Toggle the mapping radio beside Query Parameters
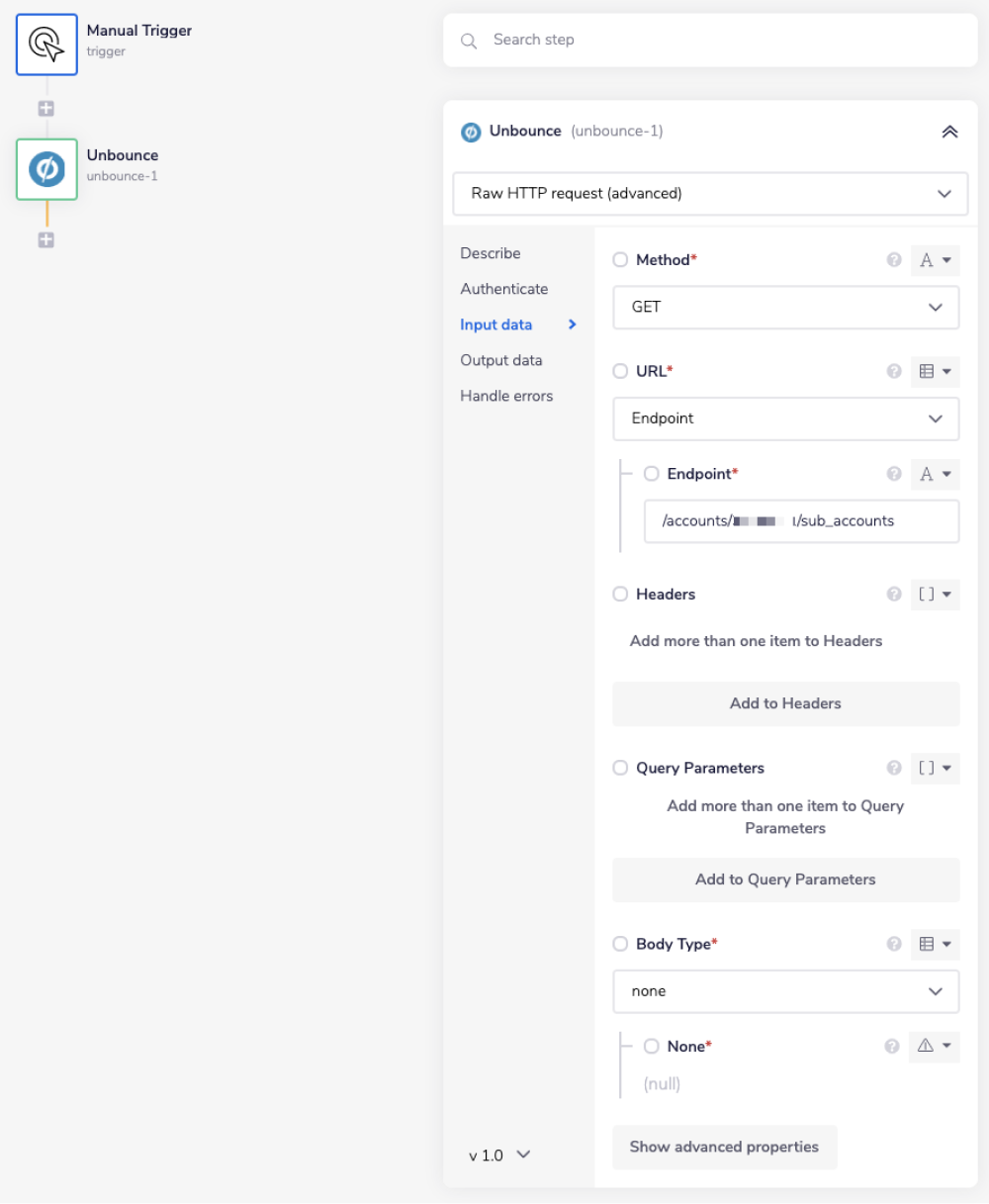 [620, 768]
